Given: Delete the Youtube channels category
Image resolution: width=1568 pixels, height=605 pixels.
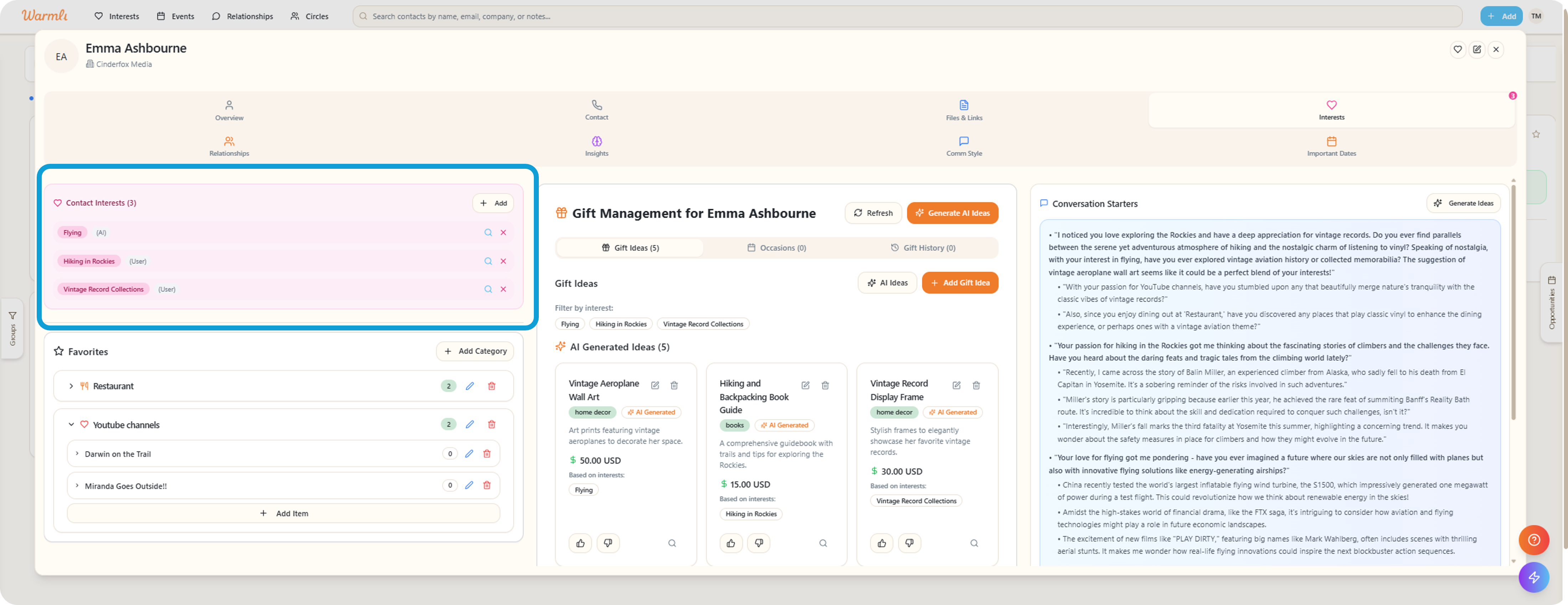Looking at the screenshot, I should [491, 424].
